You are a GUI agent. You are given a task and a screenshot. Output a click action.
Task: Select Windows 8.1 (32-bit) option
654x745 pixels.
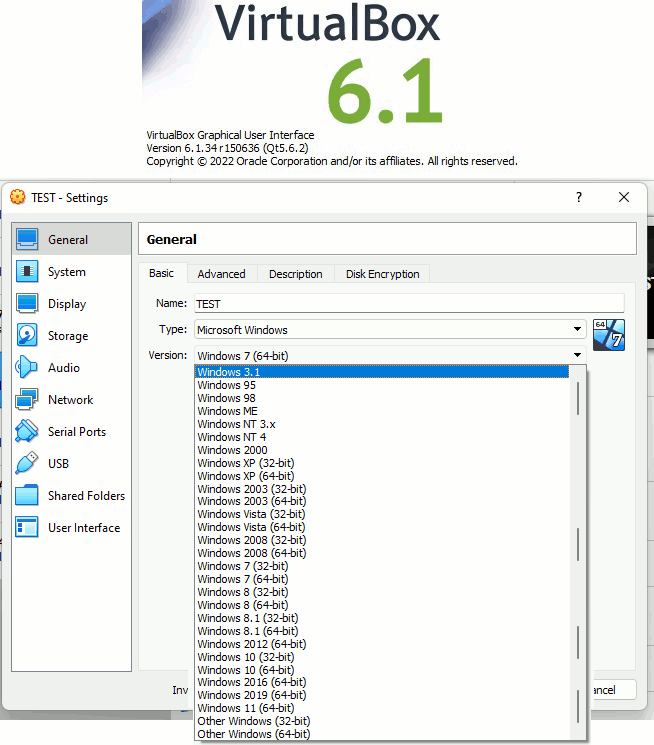coord(382,618)
